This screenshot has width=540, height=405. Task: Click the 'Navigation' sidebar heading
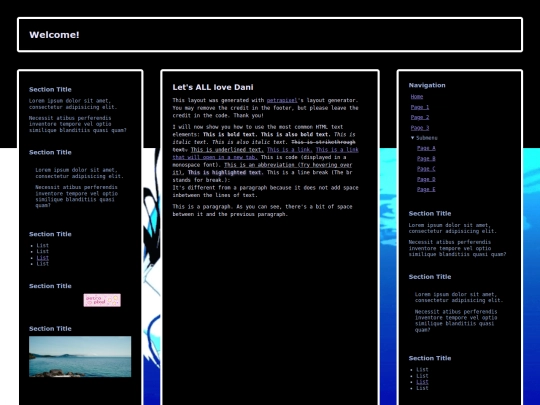427,85
